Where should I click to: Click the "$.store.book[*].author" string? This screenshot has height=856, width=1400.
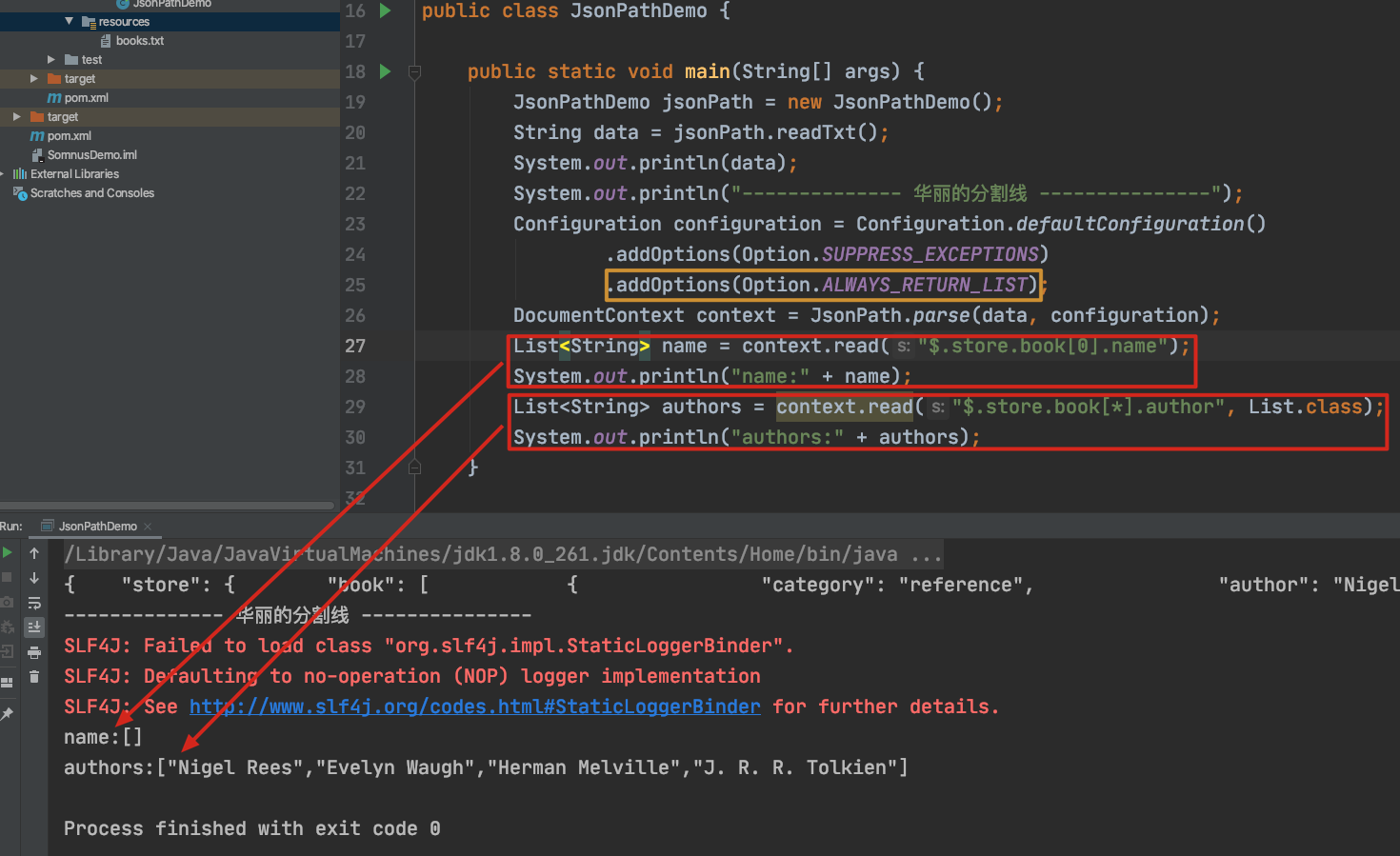[x=1088, y=407]
